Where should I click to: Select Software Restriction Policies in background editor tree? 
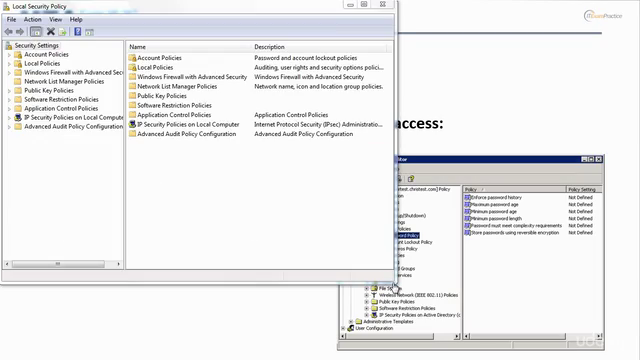tap(407, 308)
